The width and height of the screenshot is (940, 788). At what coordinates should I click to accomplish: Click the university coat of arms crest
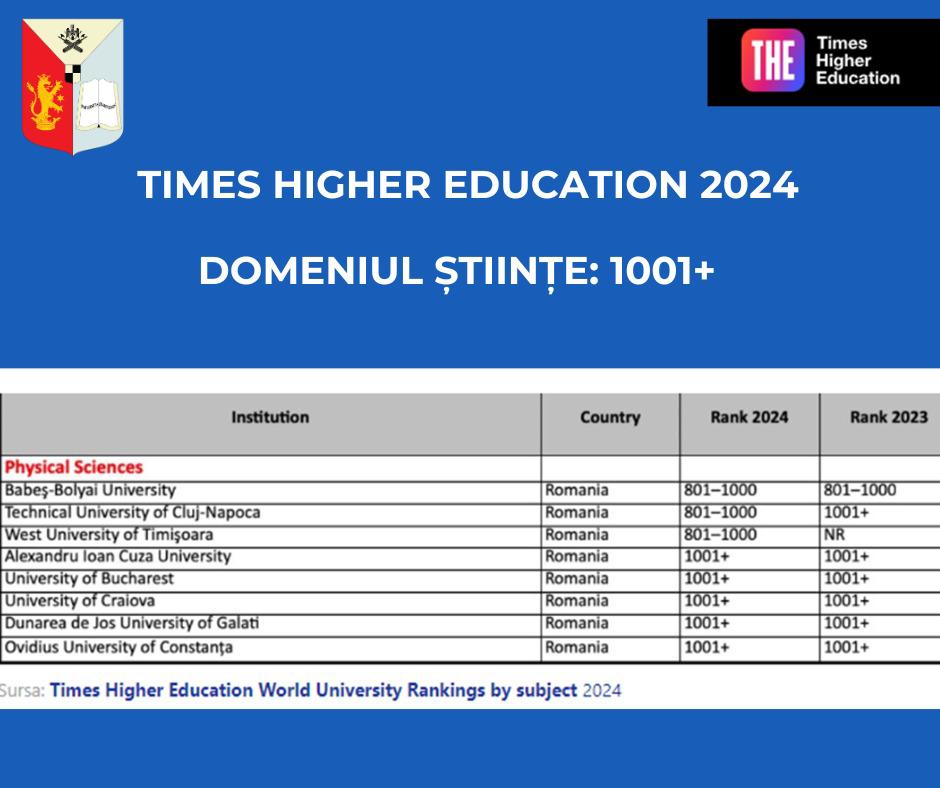click(x=73, y=86)
